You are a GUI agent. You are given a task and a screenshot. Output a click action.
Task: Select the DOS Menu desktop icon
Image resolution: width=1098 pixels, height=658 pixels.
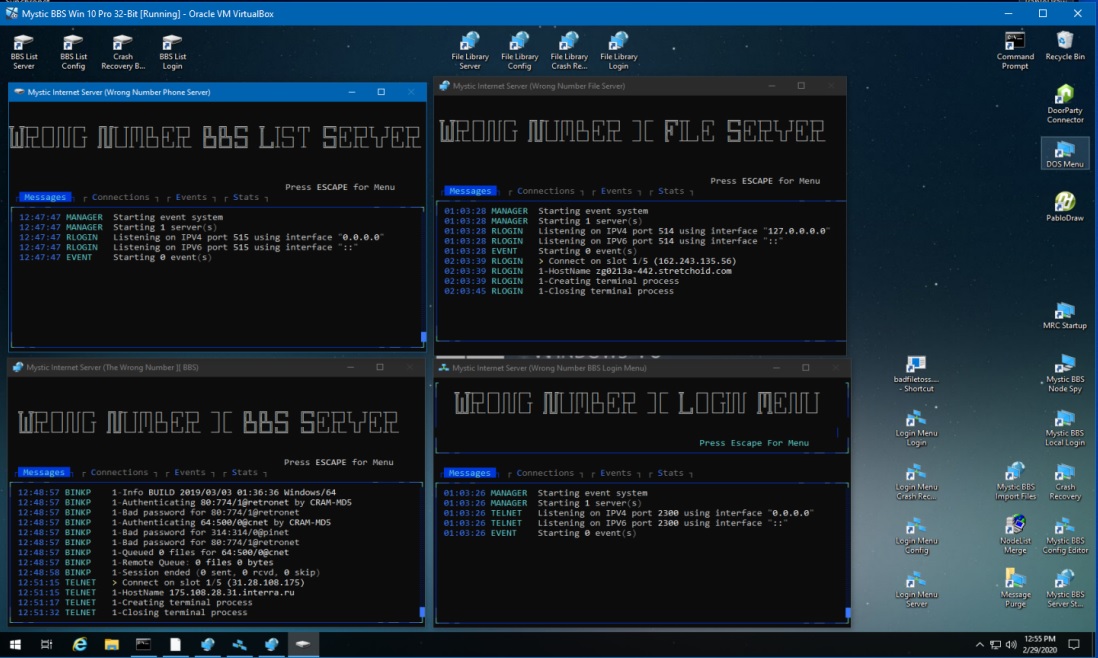tap(1064, 153)
